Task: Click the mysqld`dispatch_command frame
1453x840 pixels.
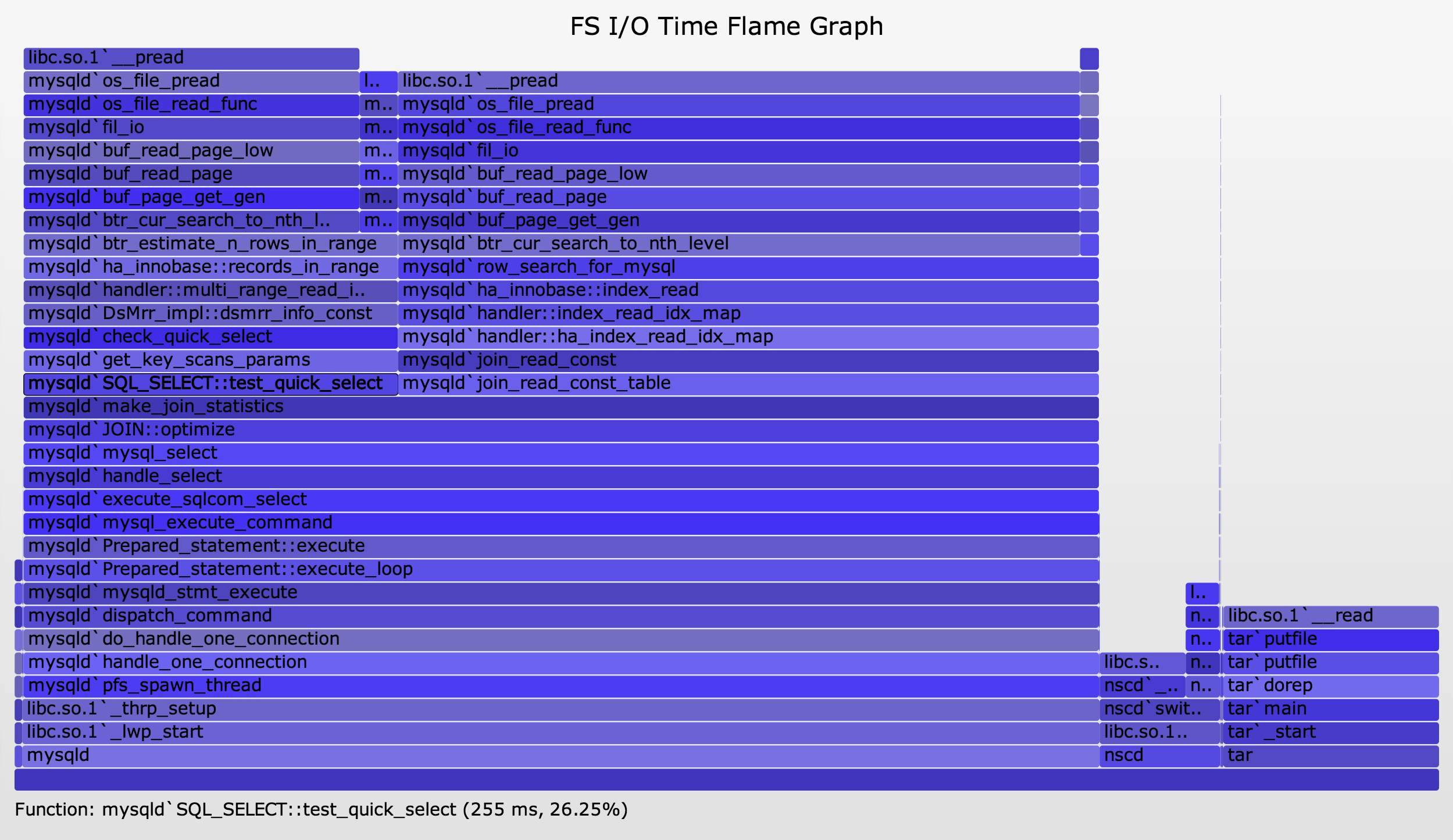Action: [x=561, y=617]
